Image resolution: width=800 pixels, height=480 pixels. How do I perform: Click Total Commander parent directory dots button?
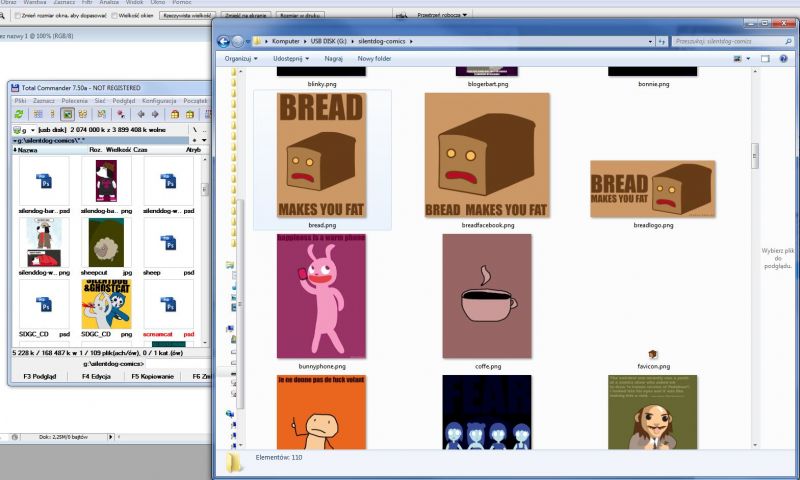204,131
